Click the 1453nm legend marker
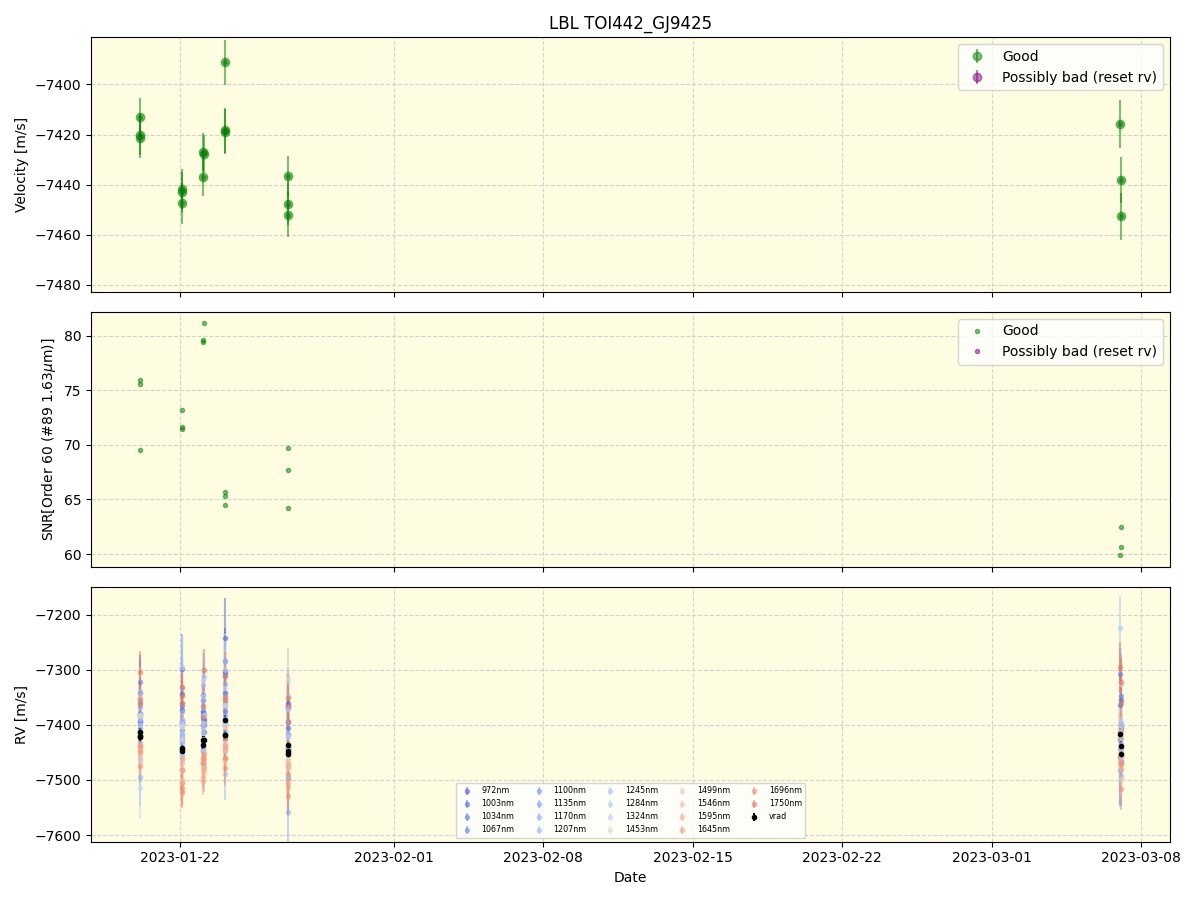This screenshot has width=1200, height=900. (611, 830)
